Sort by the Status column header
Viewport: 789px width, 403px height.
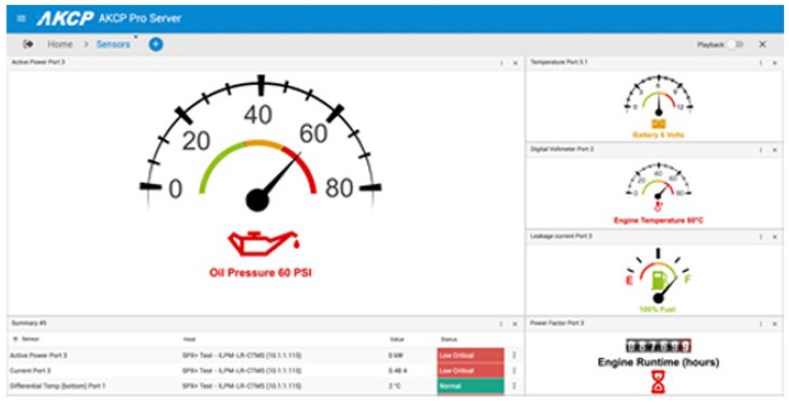point(449,340)
